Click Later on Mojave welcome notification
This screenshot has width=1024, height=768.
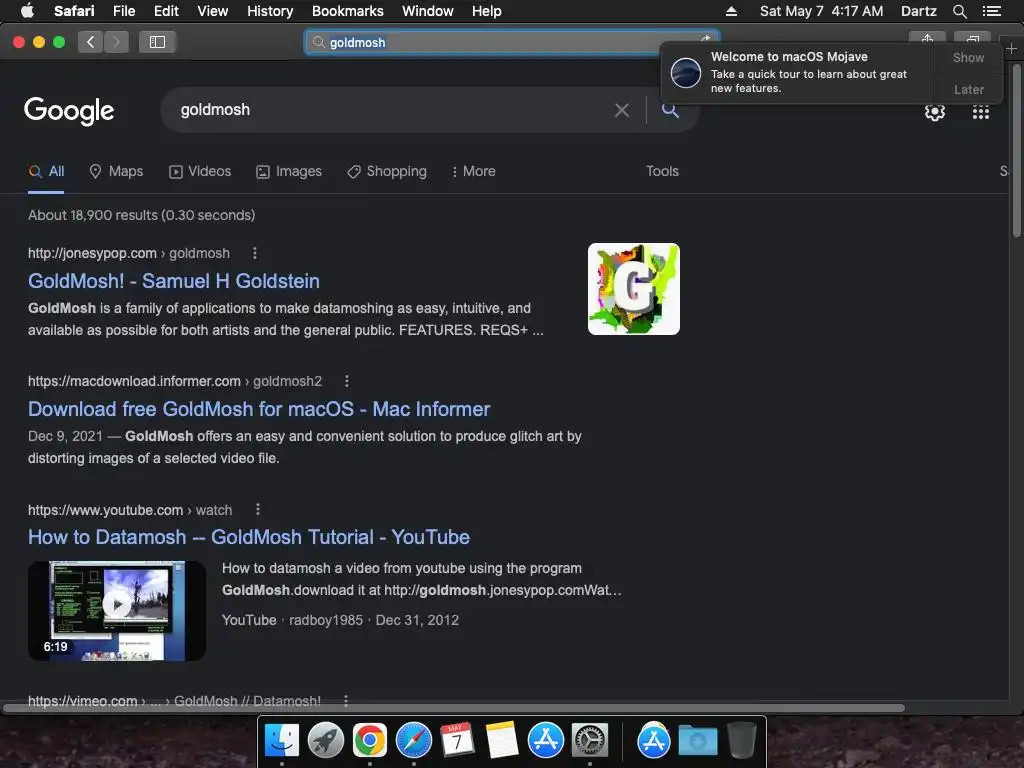(x=968, y=89)
